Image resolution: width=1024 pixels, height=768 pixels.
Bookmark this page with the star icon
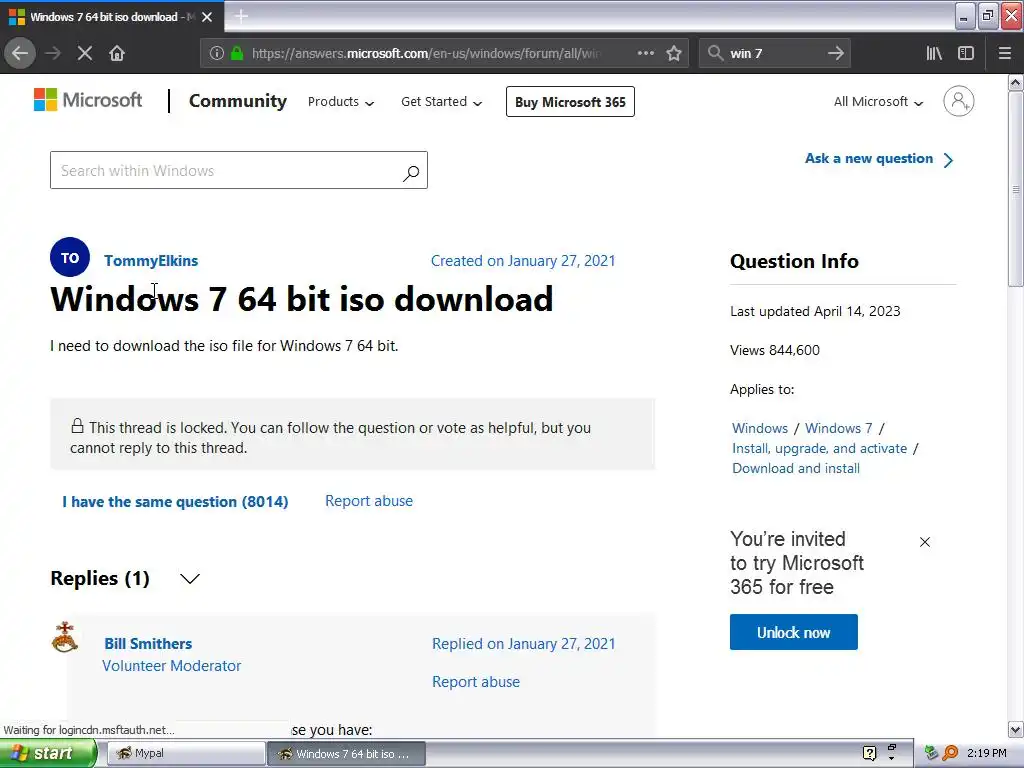[674, 53]
